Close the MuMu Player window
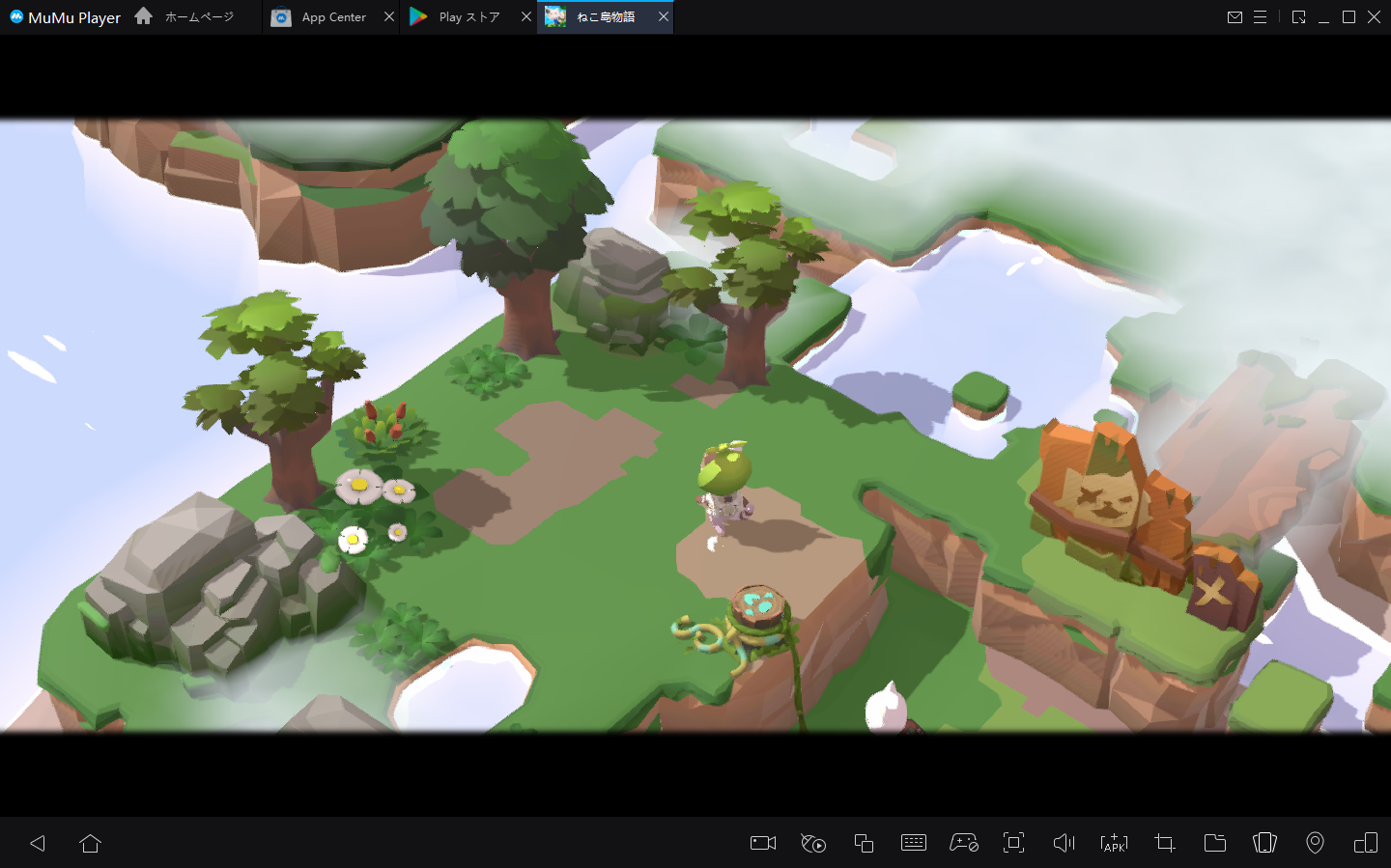 [1374, 17]
